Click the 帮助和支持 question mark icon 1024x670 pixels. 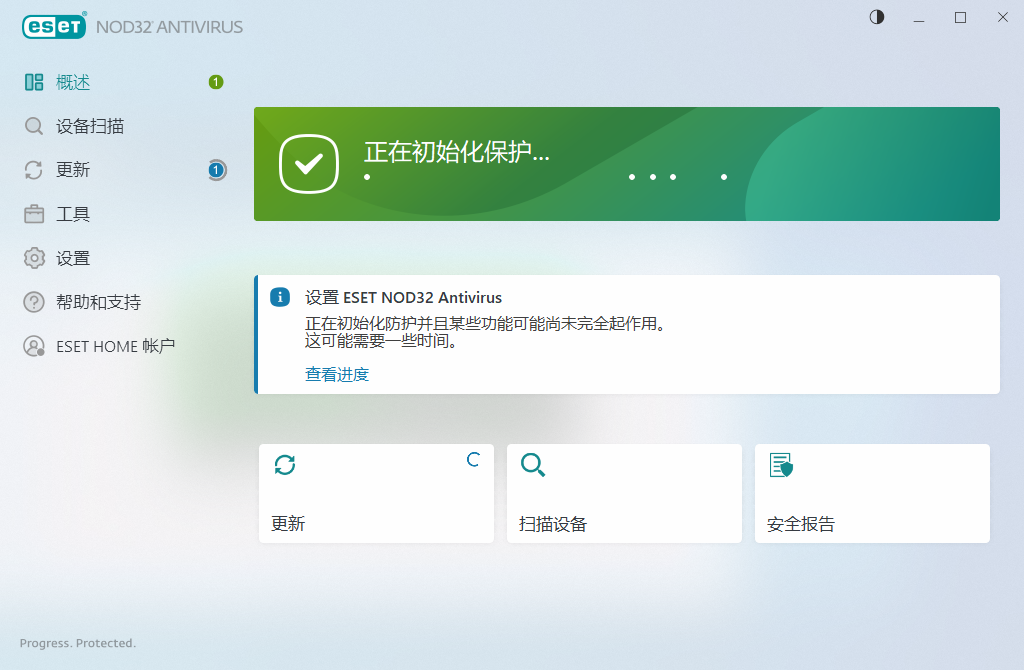pos(34,302)
